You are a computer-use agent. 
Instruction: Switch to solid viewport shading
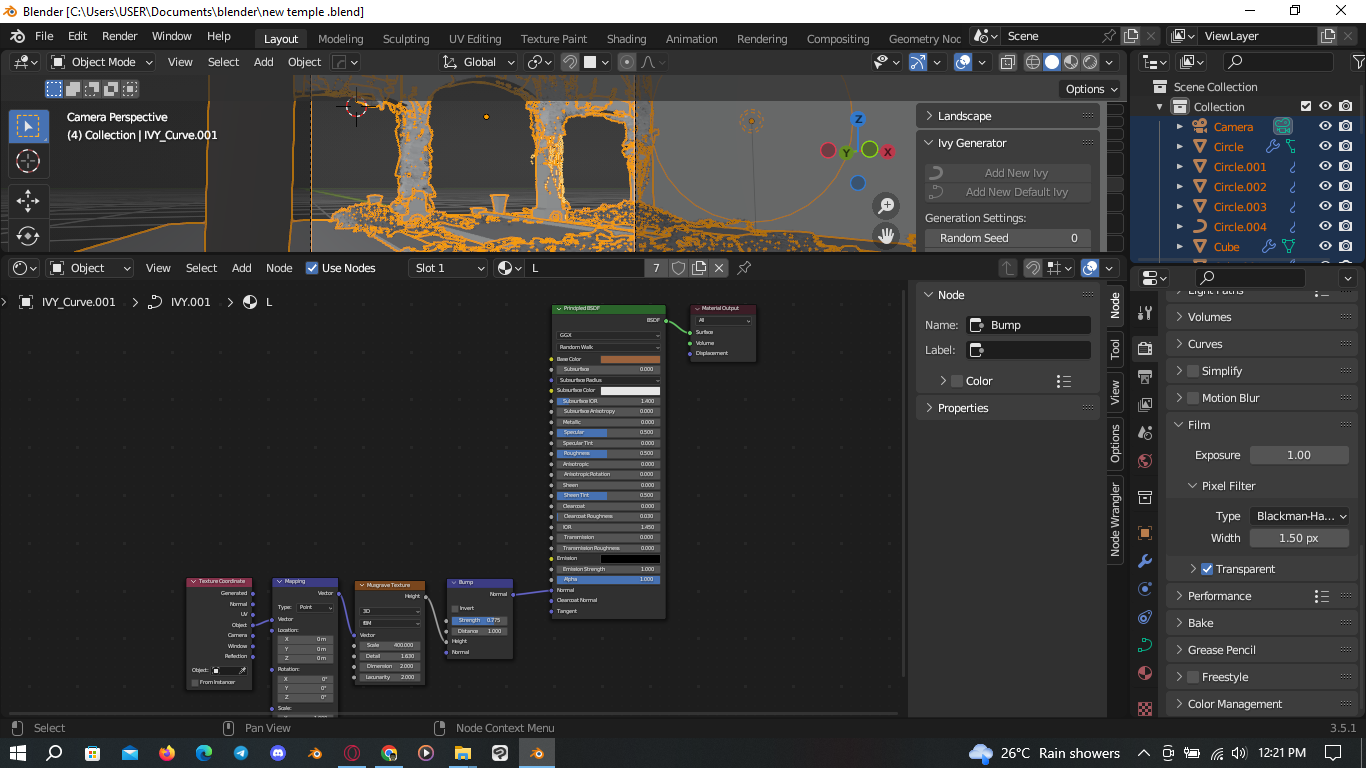[1052, 62]
